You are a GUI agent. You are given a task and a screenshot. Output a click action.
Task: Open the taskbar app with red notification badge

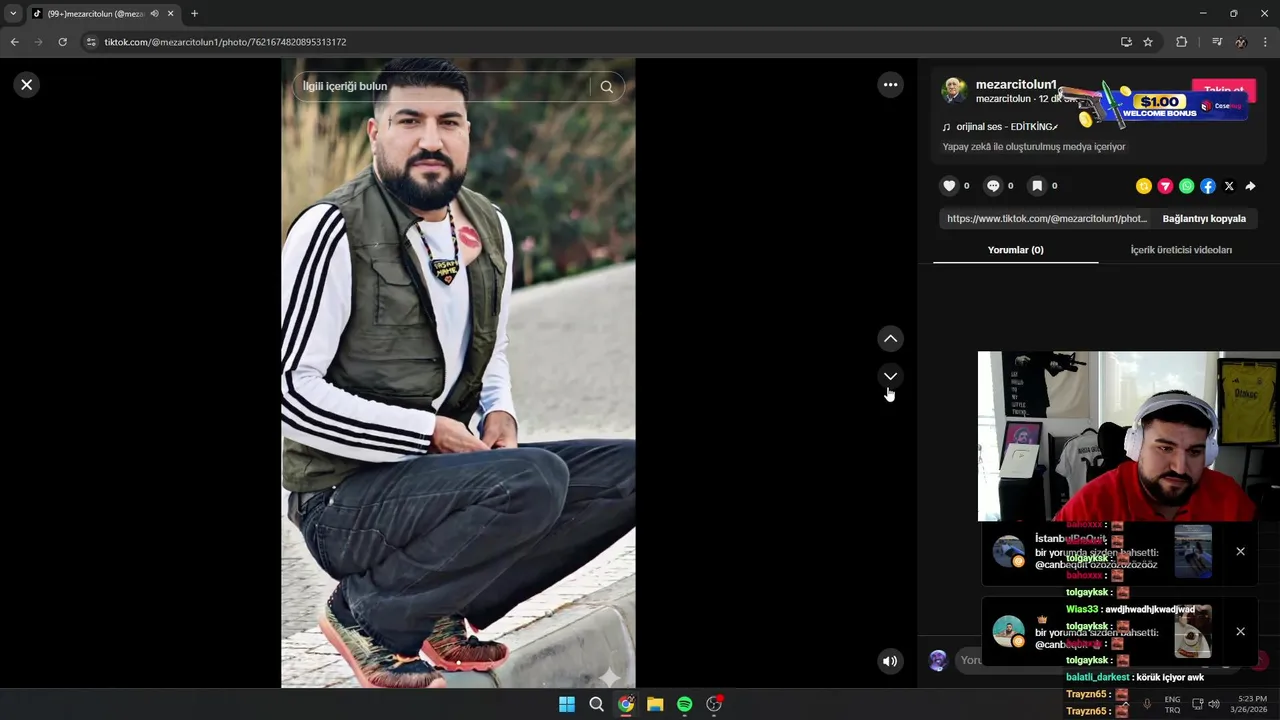714,704
